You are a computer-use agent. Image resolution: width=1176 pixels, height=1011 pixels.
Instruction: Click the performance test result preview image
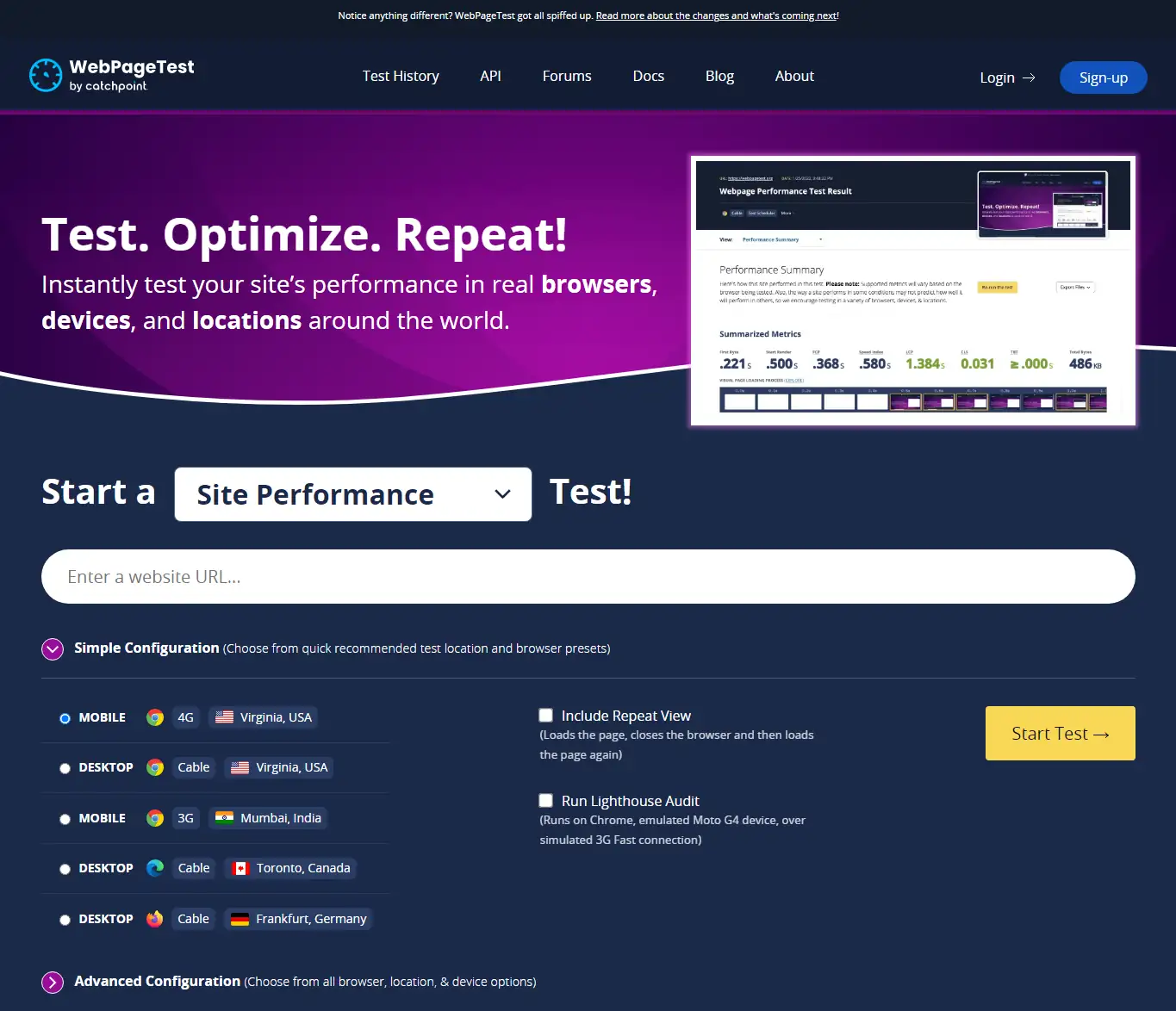tap(913, 291)
